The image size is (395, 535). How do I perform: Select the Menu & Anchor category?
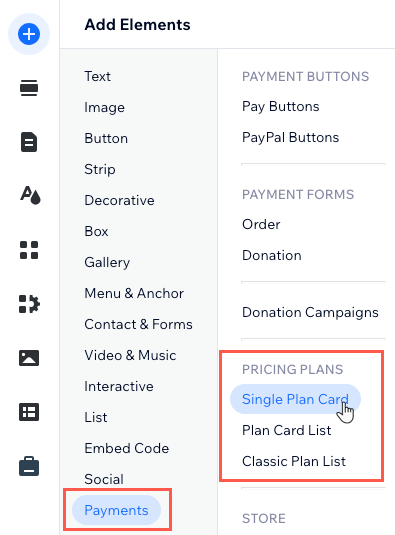tap(134, 293)
